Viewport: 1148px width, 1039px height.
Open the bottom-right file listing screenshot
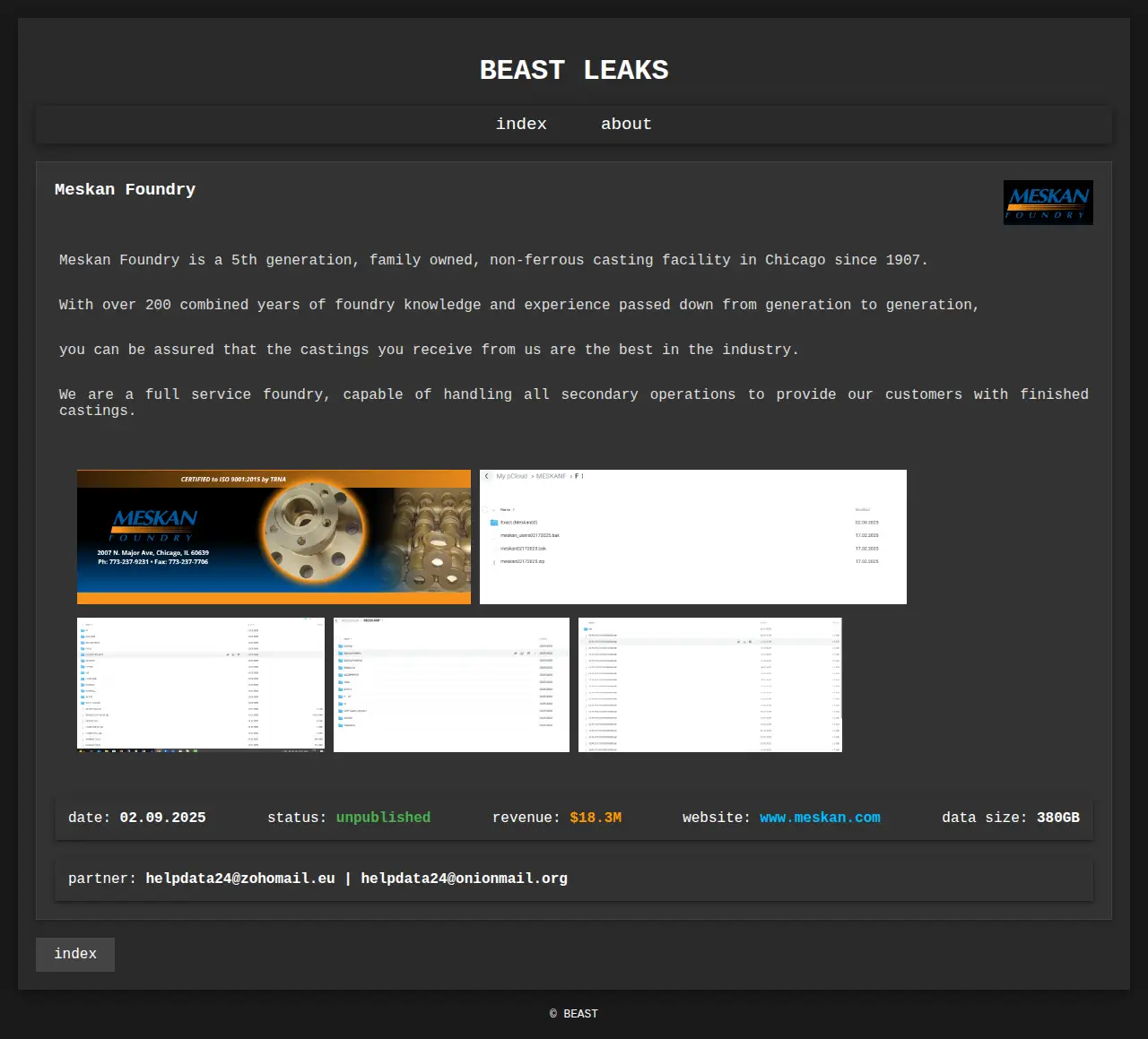(x=709, y=684)
